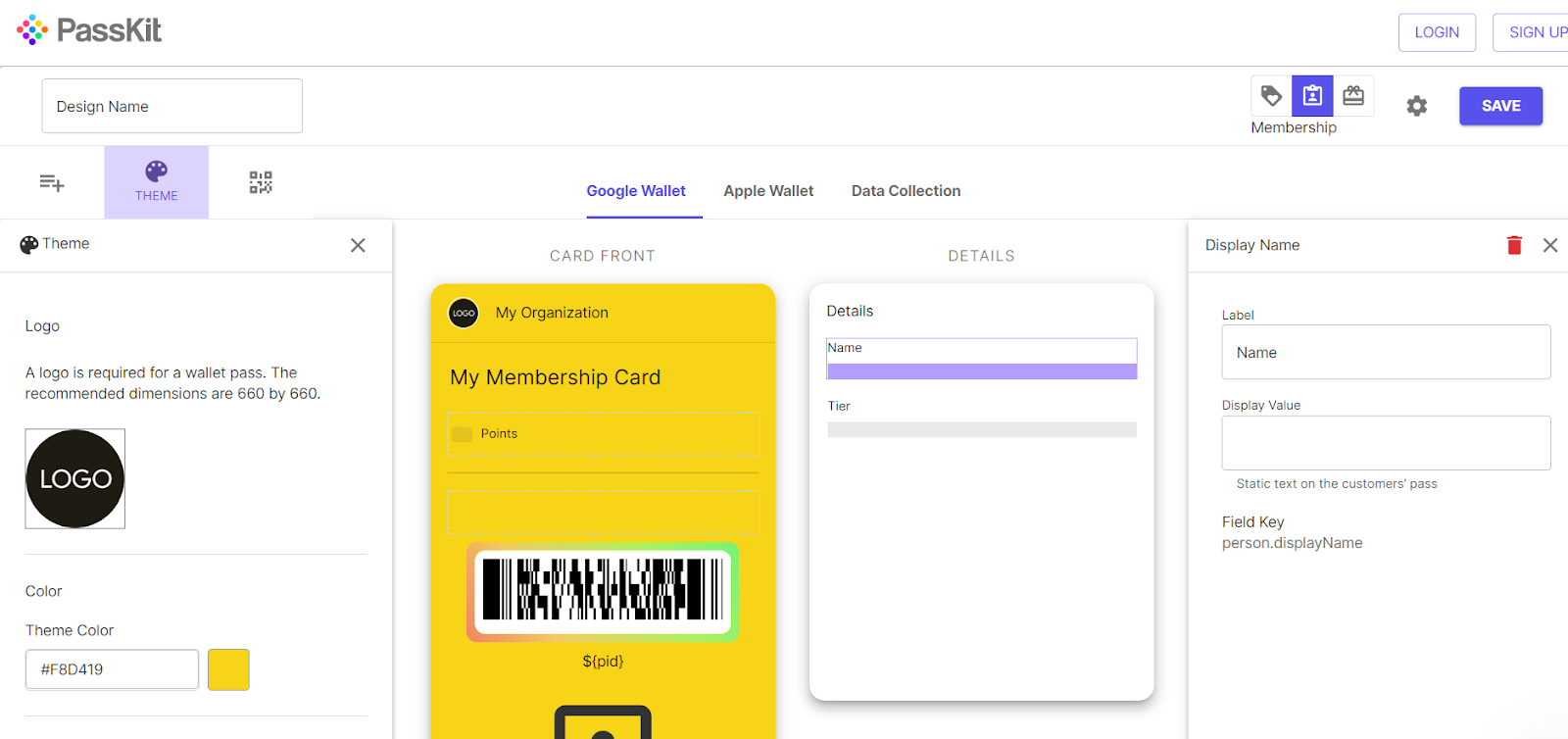Select the barcode on the card front
The width and height of the screenshot is (1568, 739).
(x=603, y=592)
